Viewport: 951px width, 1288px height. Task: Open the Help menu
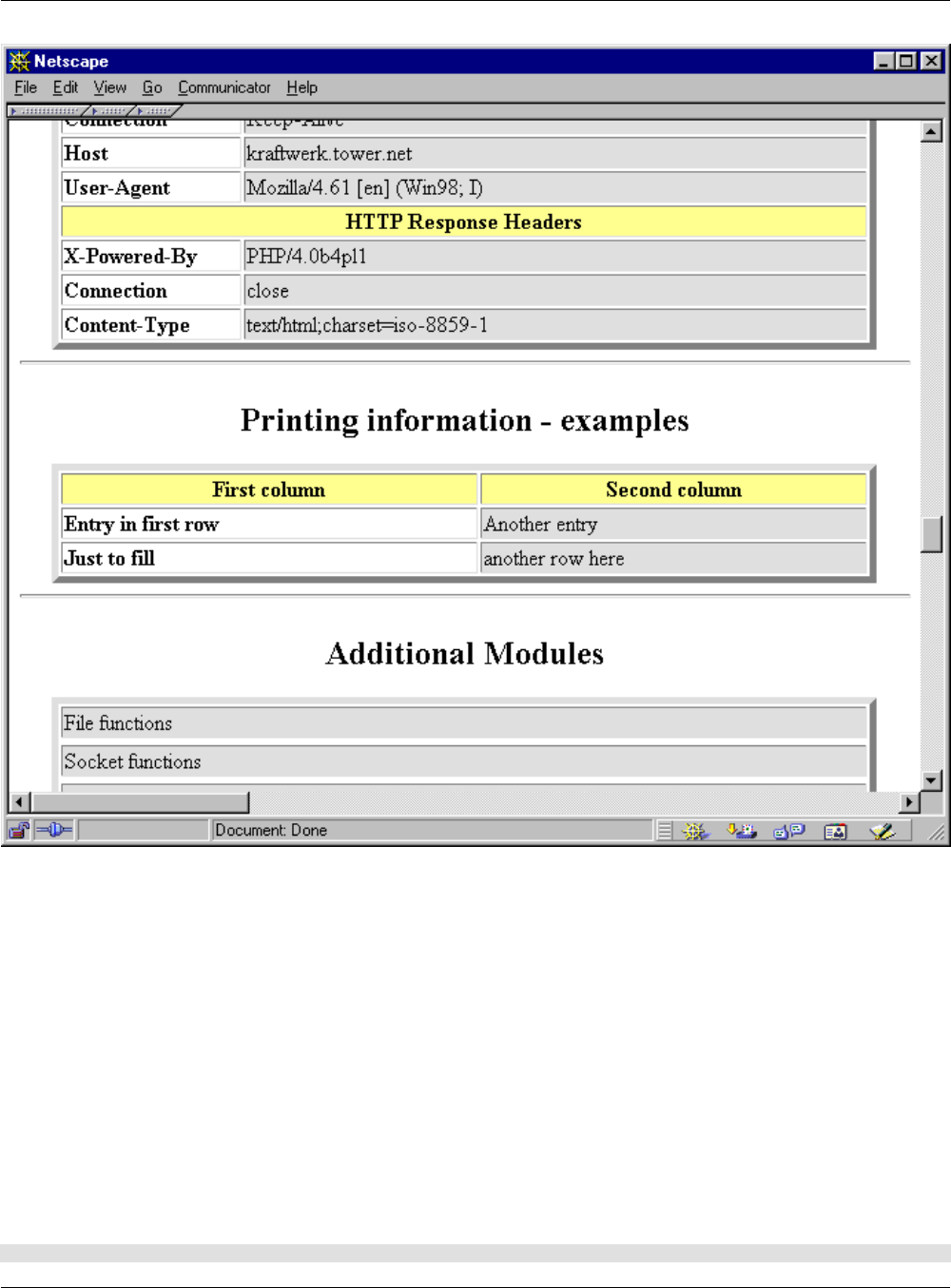click(x=302, y=87)
